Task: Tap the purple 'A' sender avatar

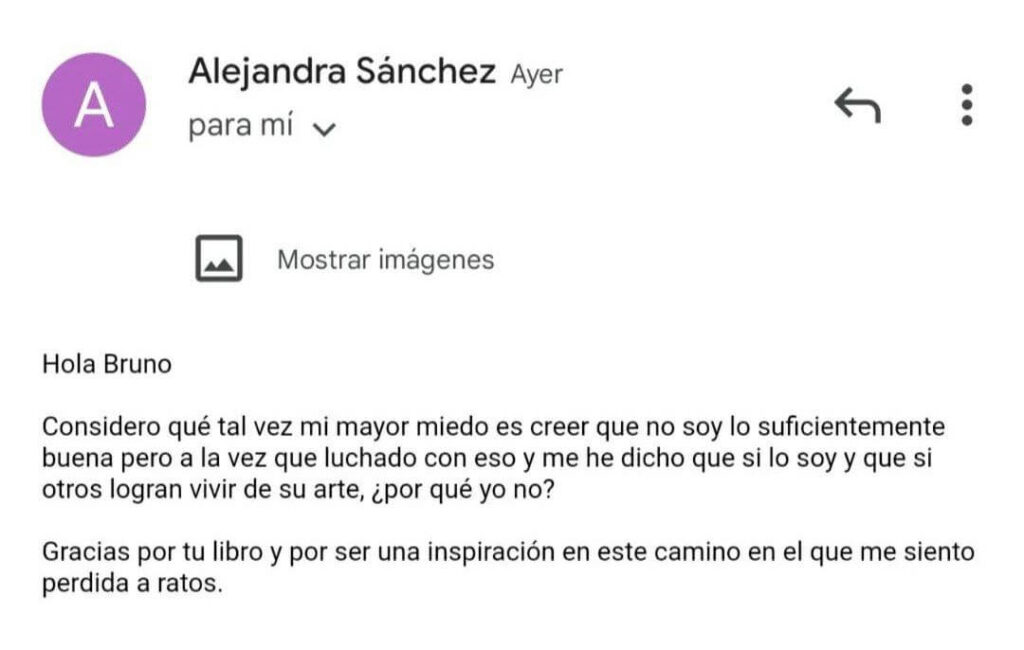Action: pyautogui.click(x=94, y=105)
